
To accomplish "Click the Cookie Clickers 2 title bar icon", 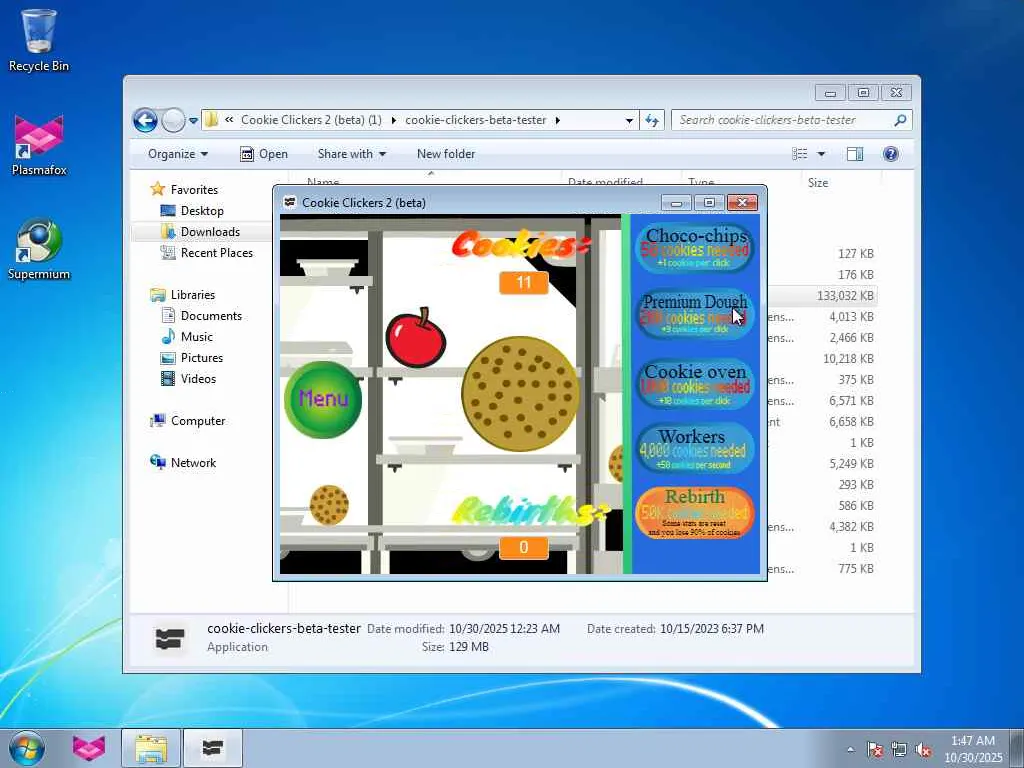I will click(290, 202).
